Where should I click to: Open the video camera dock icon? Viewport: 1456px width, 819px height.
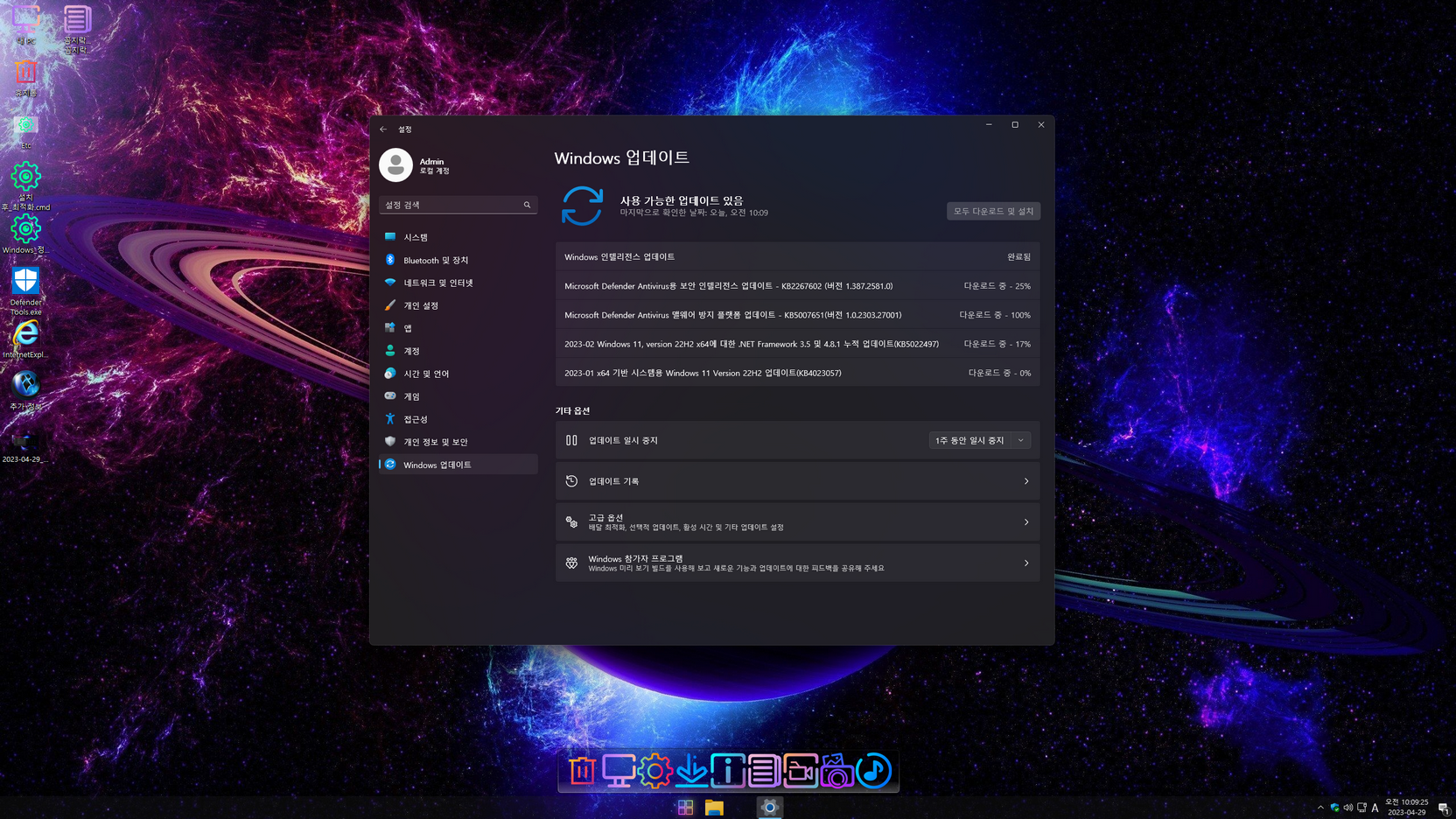(801, 771)
